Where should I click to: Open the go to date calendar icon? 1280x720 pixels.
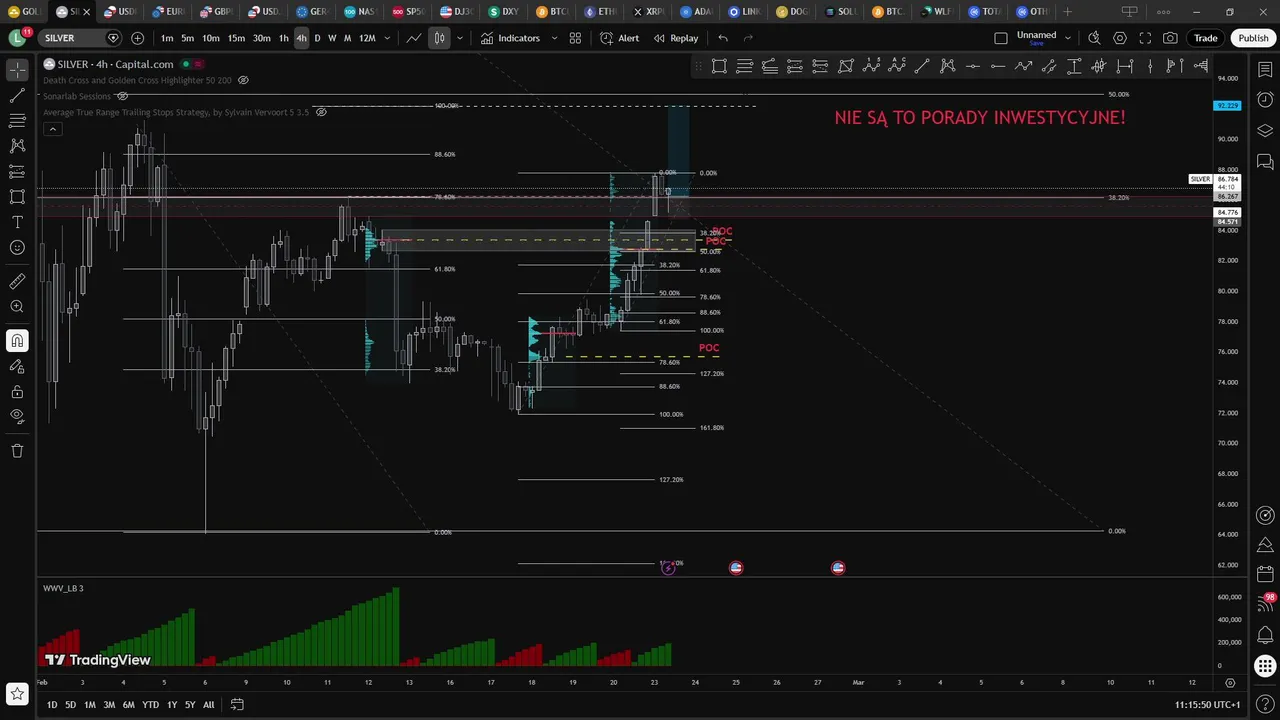click(237, 705)
